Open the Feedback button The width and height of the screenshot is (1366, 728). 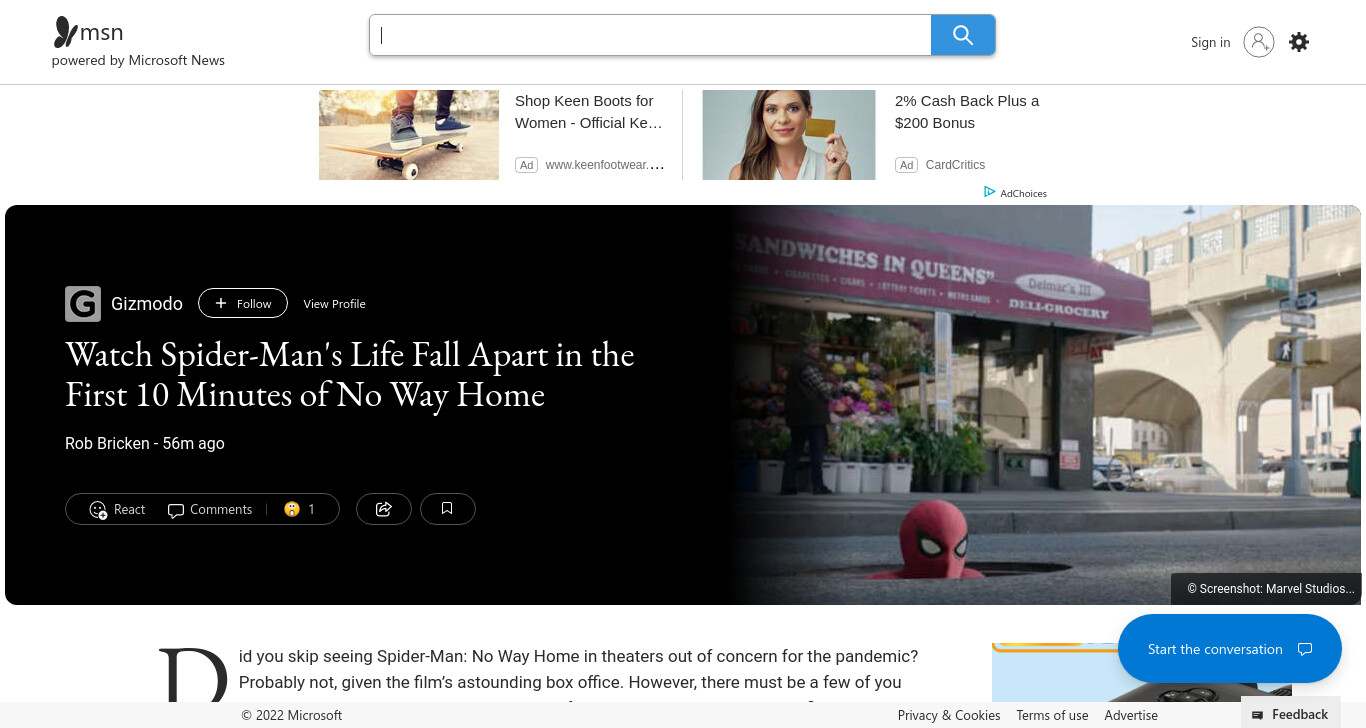click(1291, 714)
